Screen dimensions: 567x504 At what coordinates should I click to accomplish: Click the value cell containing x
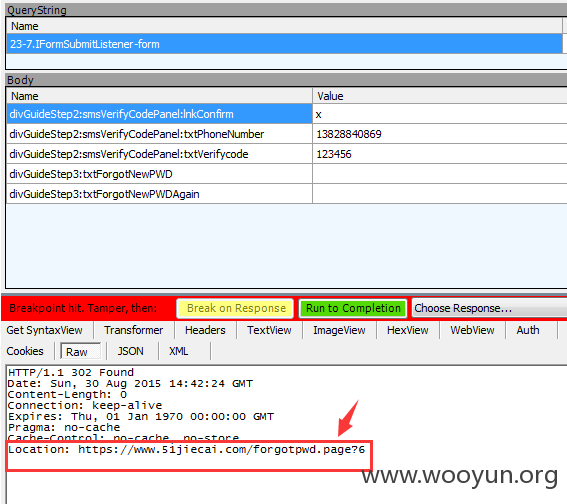point(440,114)
